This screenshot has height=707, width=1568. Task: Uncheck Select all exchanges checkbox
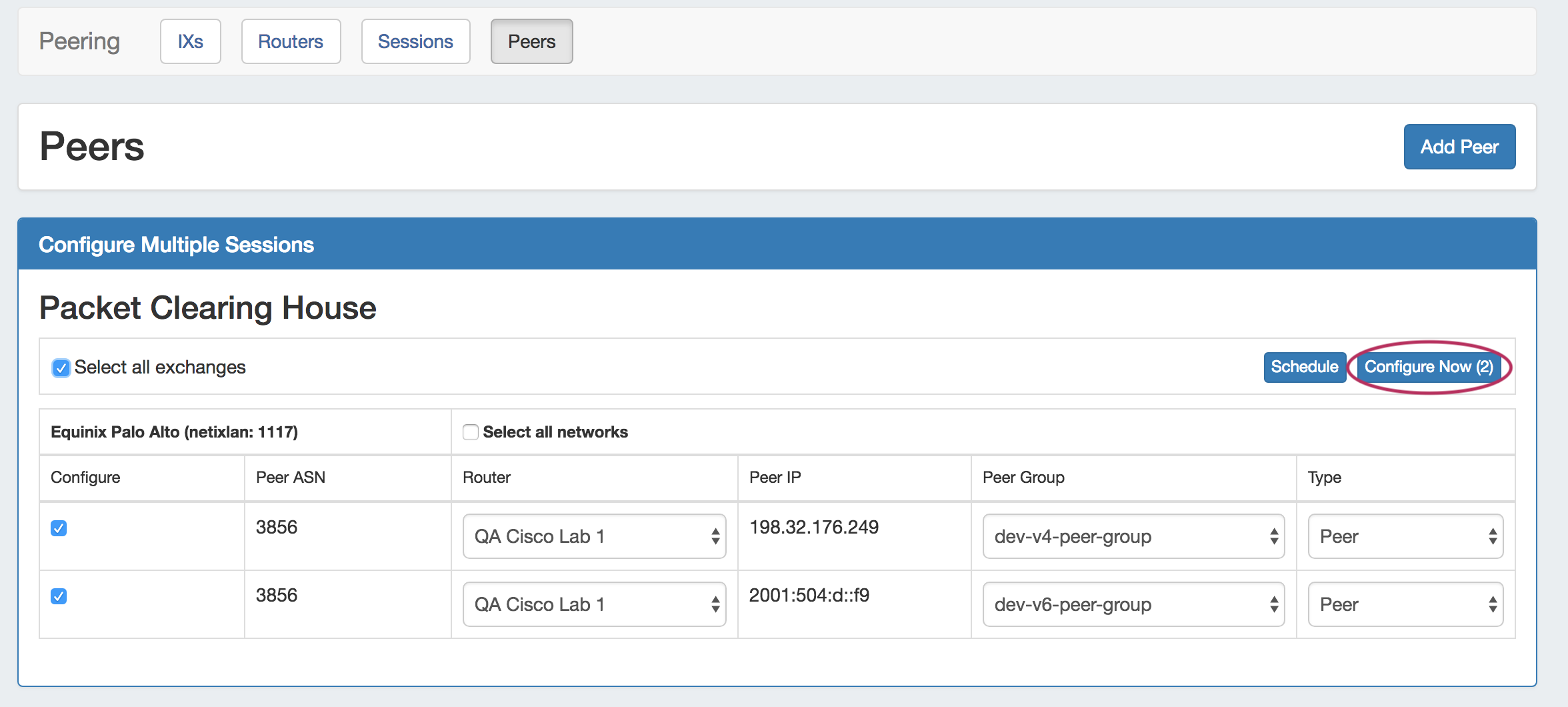[x=61, y=368]
